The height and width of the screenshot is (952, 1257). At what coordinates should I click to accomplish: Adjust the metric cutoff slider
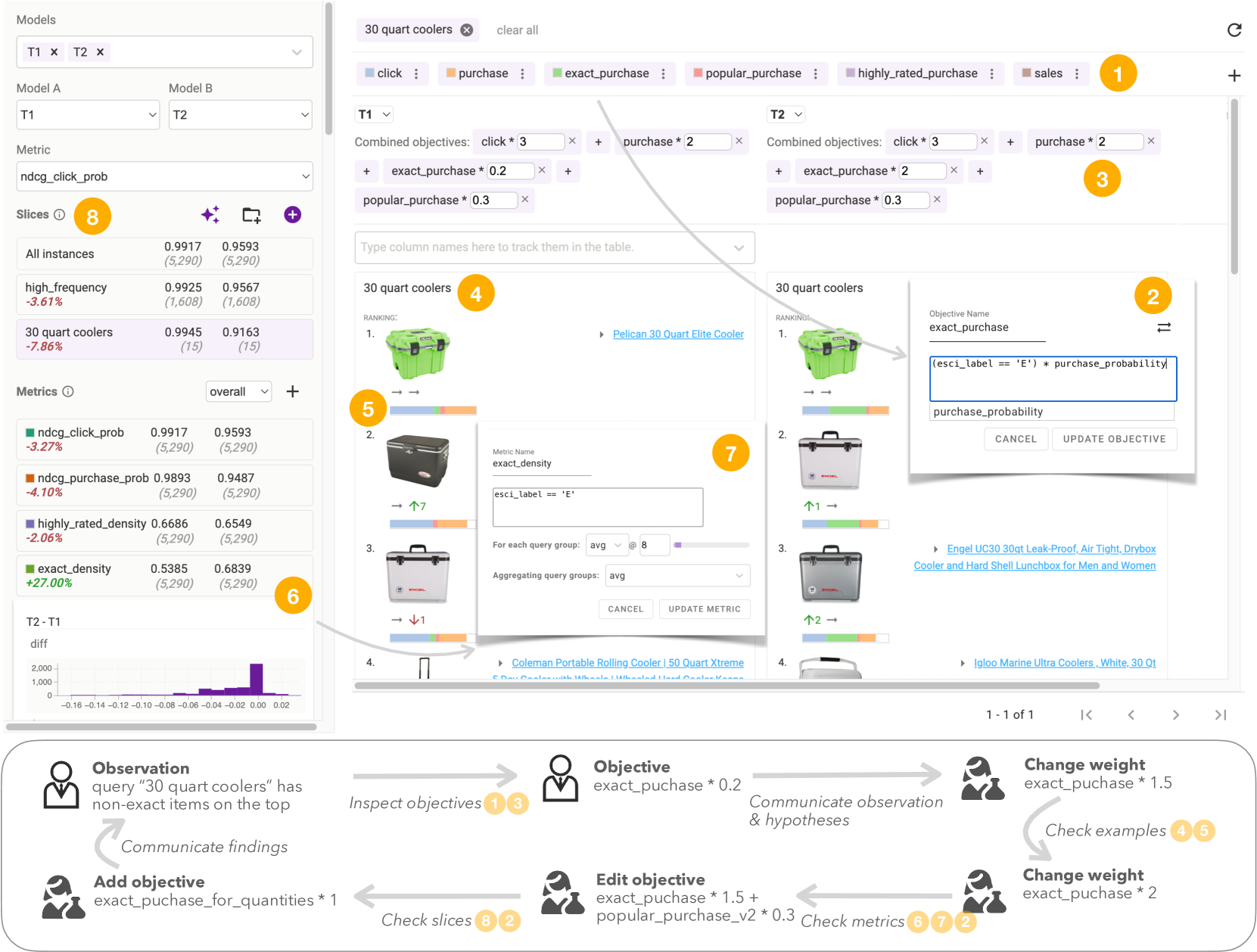coord(712,545)
